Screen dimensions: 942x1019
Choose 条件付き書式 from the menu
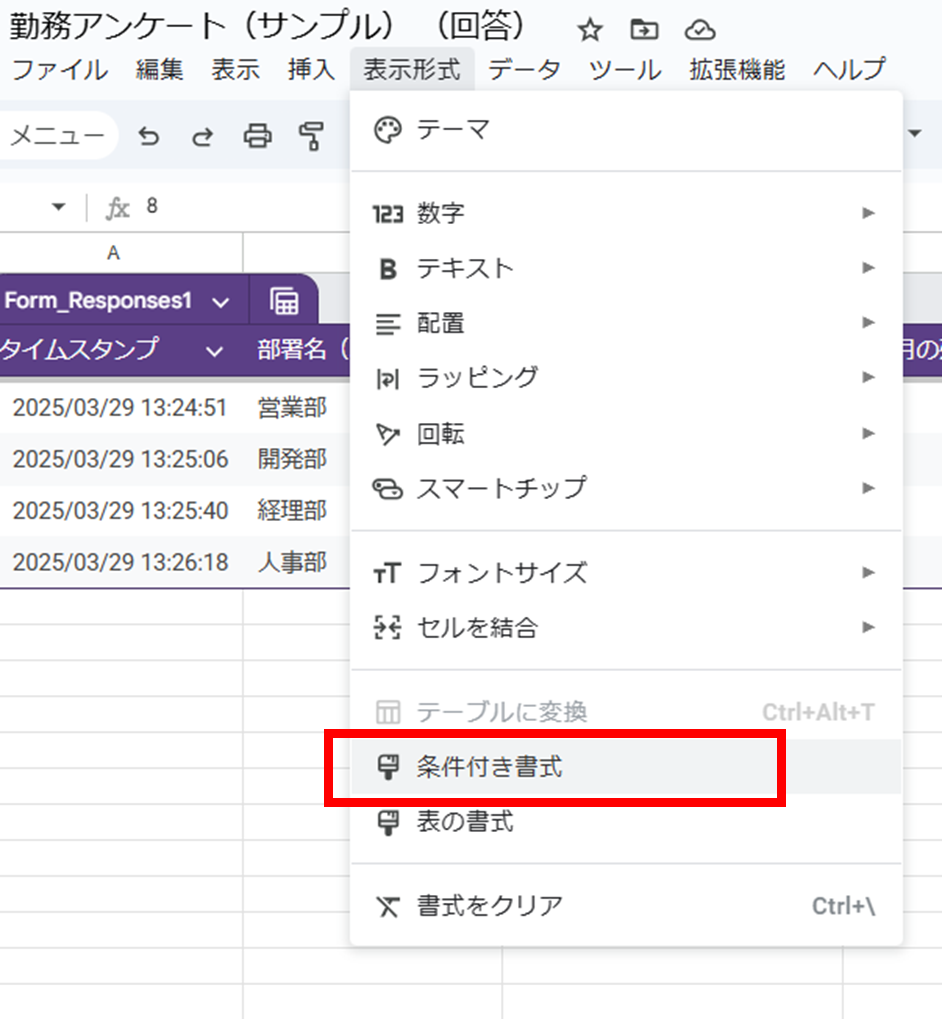coord(489,768)
